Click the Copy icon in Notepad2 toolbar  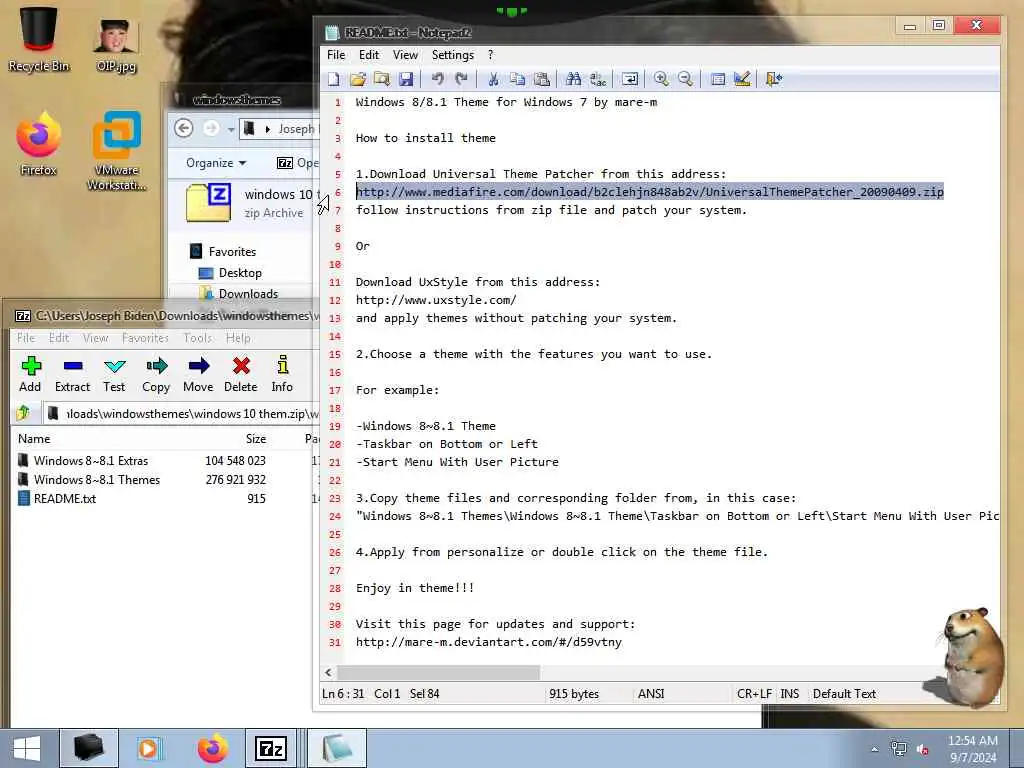click(517, 79)
